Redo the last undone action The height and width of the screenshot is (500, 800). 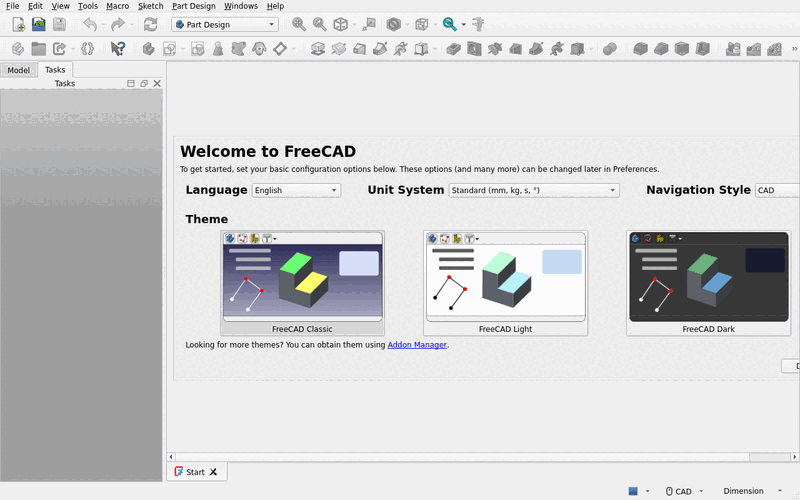coord(118,24)
